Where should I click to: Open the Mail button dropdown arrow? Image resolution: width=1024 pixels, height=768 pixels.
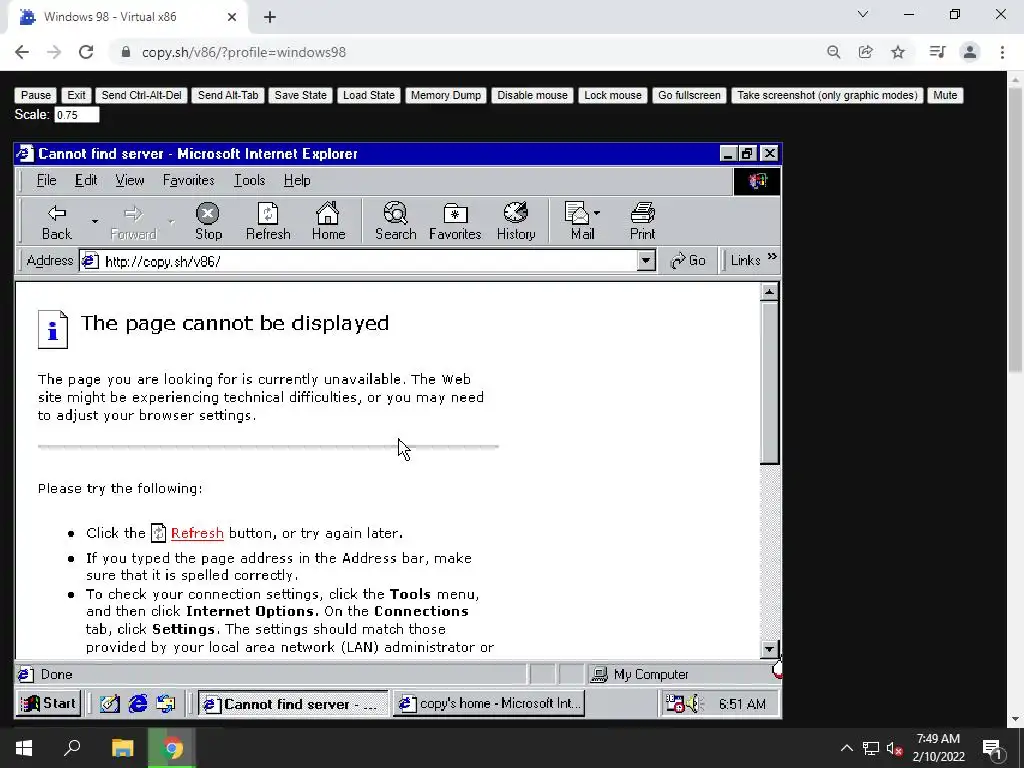[597, 213]
